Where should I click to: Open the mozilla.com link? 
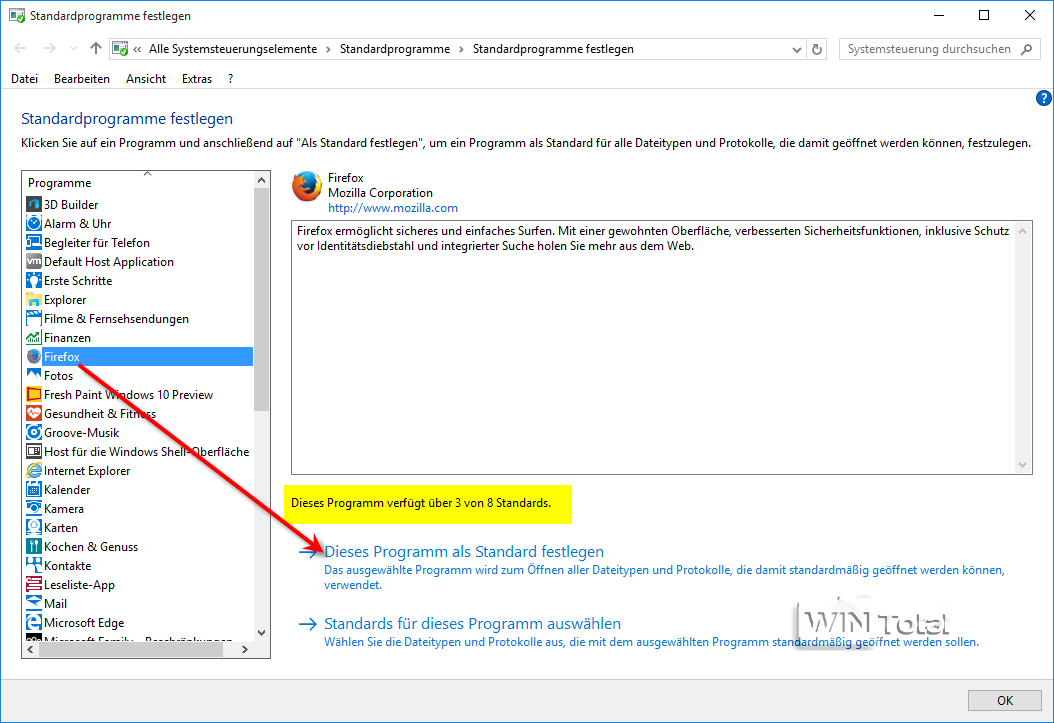tap(393, 208)
